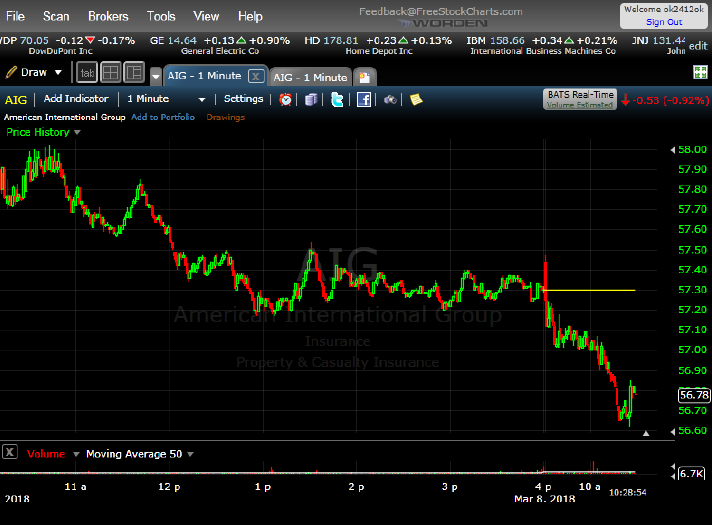Click the stacked cube icon
Viewport: 712px width, 525px height.
tap(311, 99)
